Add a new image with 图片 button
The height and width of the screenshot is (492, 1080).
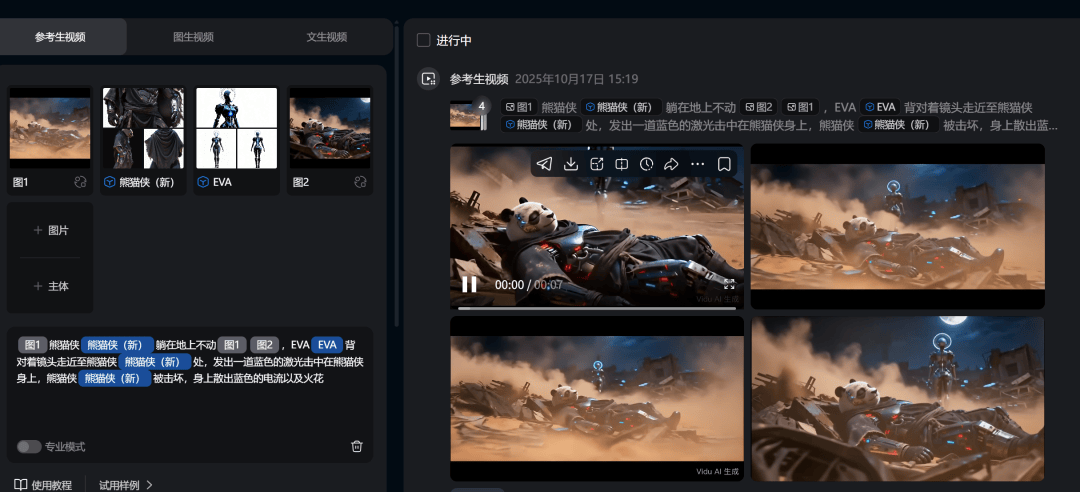coord(50,230)
